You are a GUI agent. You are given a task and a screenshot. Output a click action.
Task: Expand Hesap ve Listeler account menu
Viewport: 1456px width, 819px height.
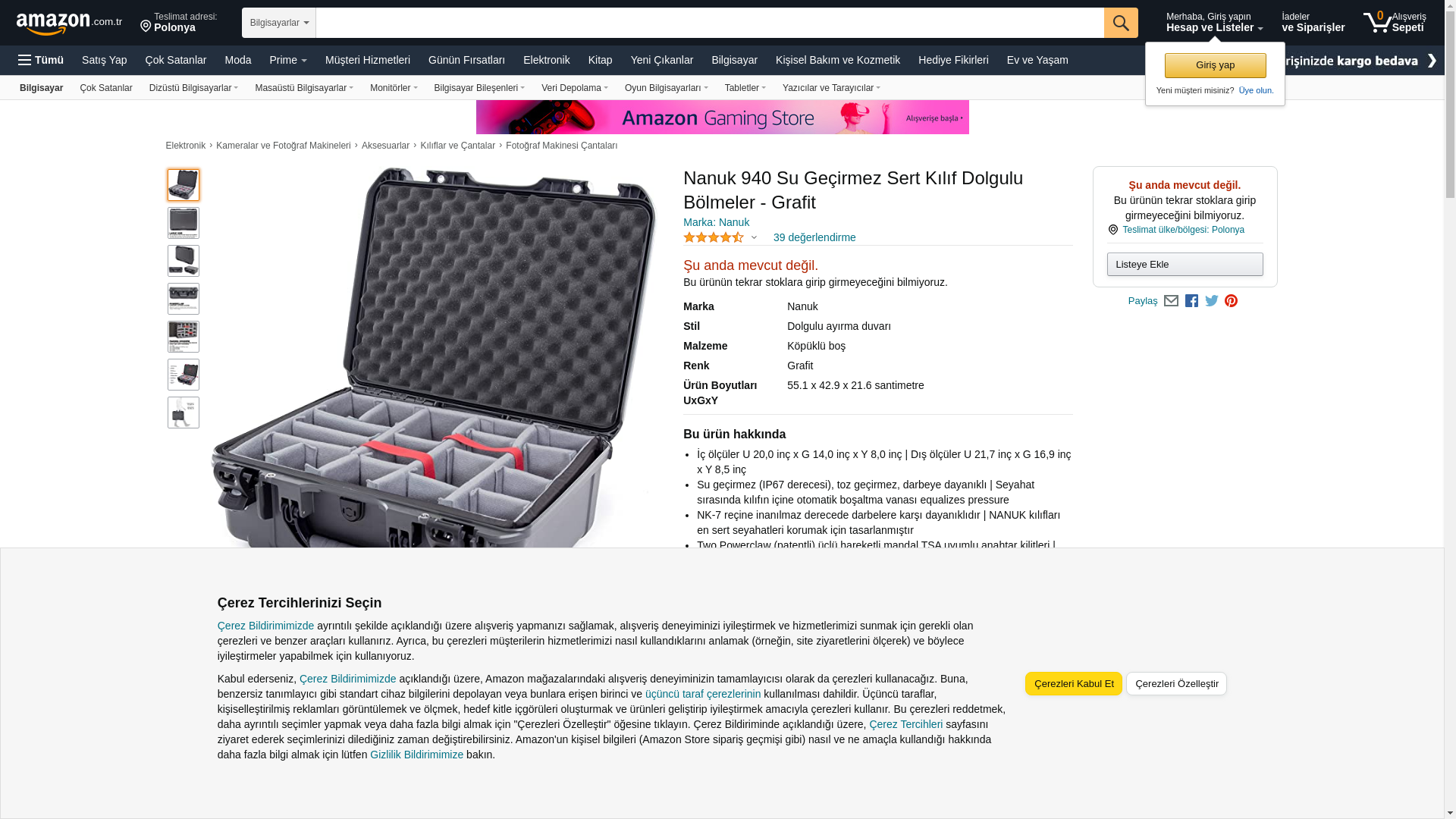pos(1214,23)
